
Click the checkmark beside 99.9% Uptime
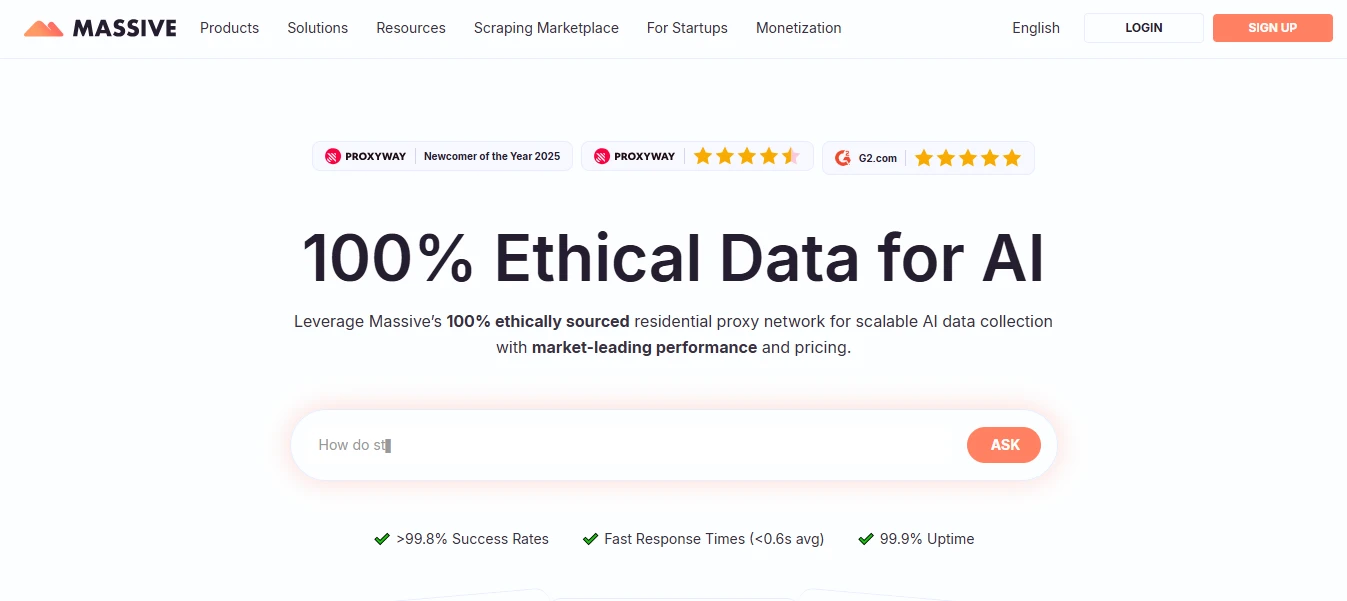click(x=865, y=538)
